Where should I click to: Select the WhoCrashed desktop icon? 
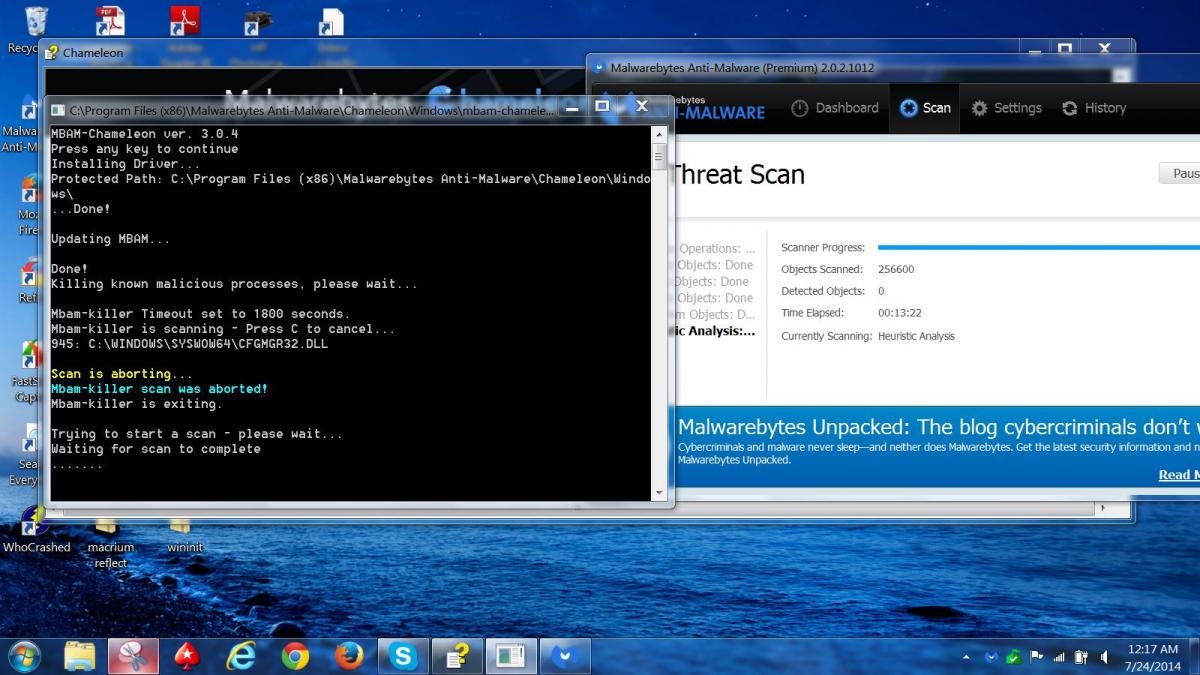point(36,530)
